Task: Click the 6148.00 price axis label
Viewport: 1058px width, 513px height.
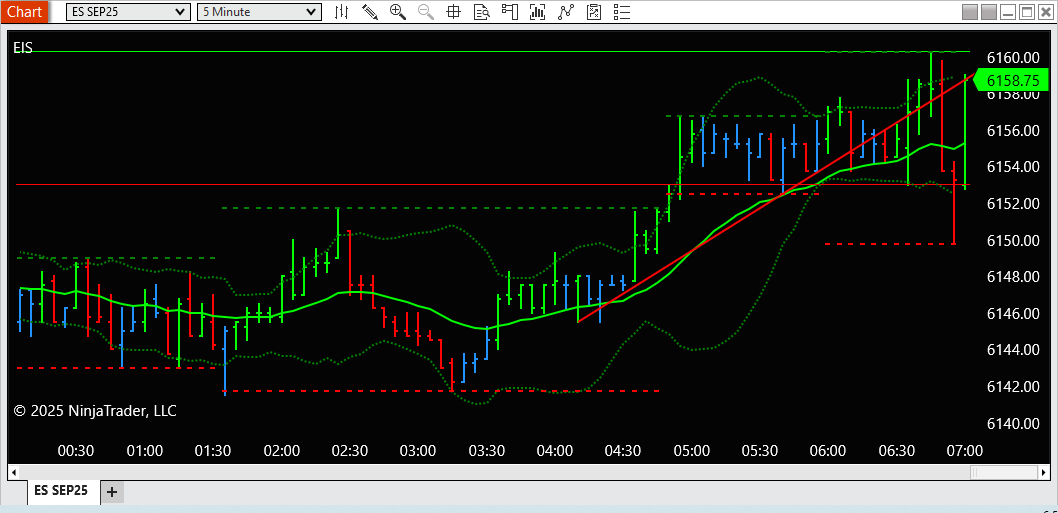Action: 1013,277
